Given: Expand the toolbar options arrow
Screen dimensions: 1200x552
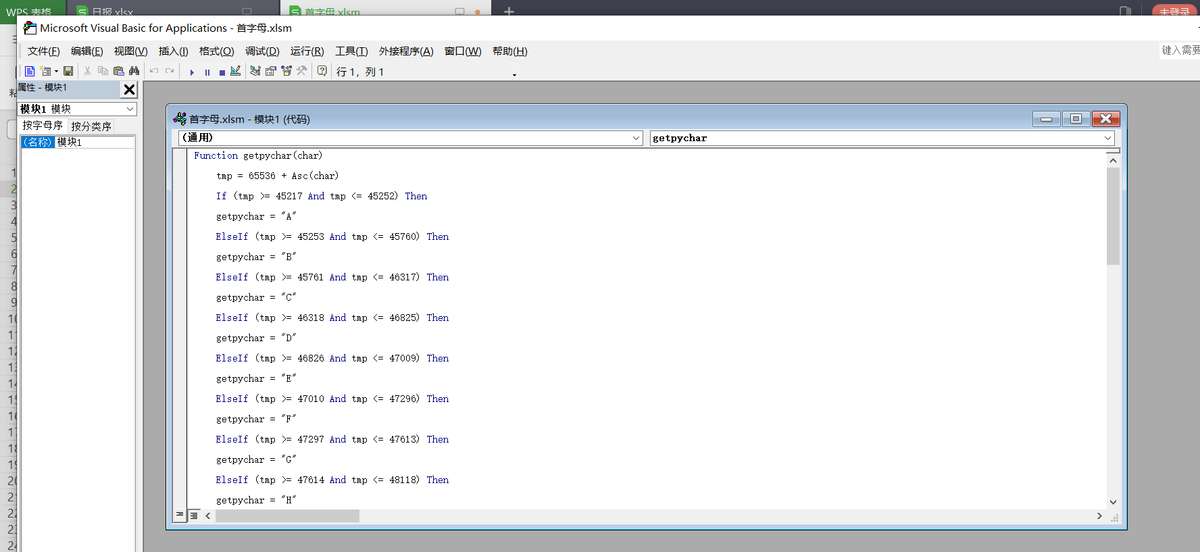Looking at the screenshot, I should click(x=514, y=75).
